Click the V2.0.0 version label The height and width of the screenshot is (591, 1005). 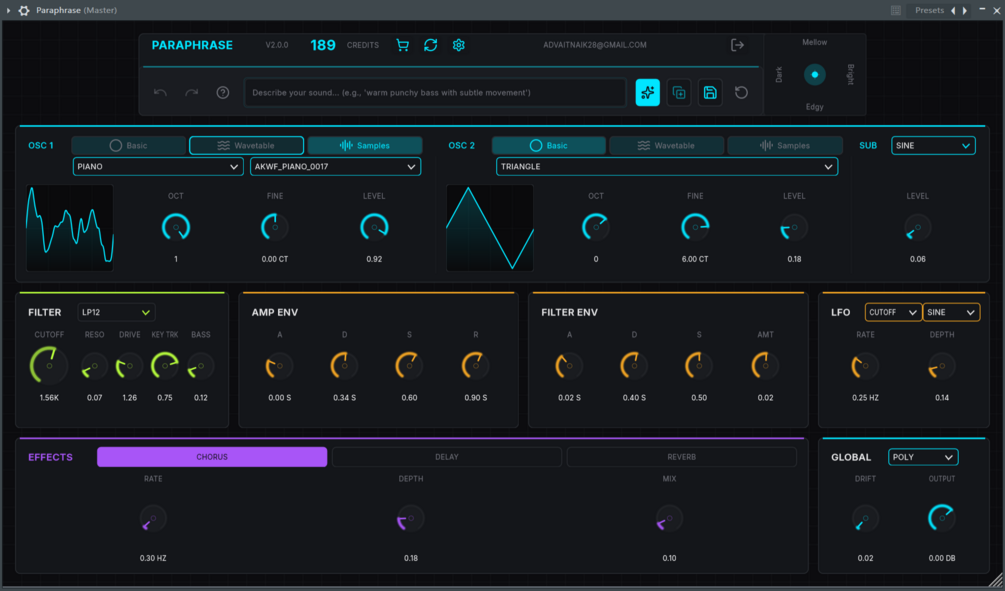[277, 45]
